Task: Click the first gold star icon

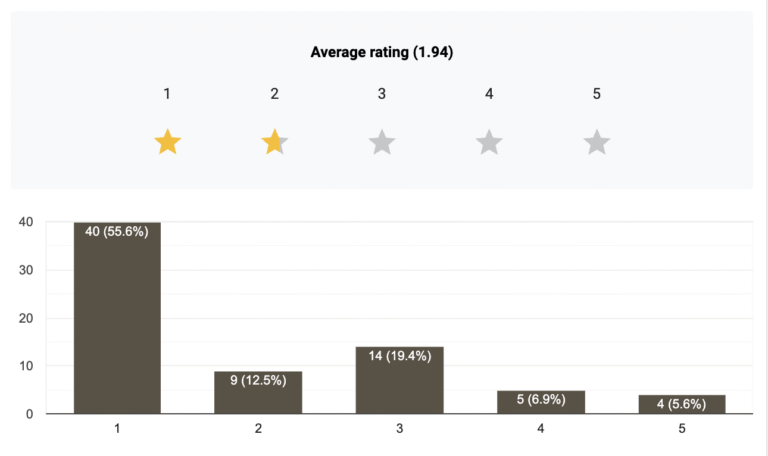Action: click(x=168, y=142)
